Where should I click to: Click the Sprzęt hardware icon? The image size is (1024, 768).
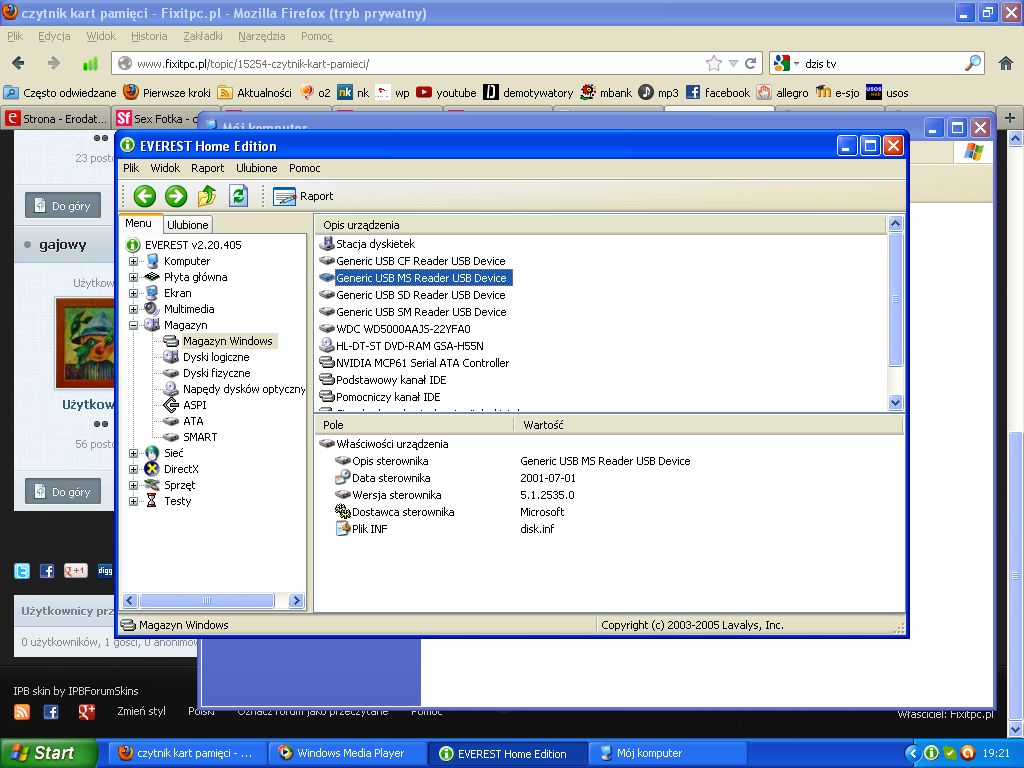(152, 485)
